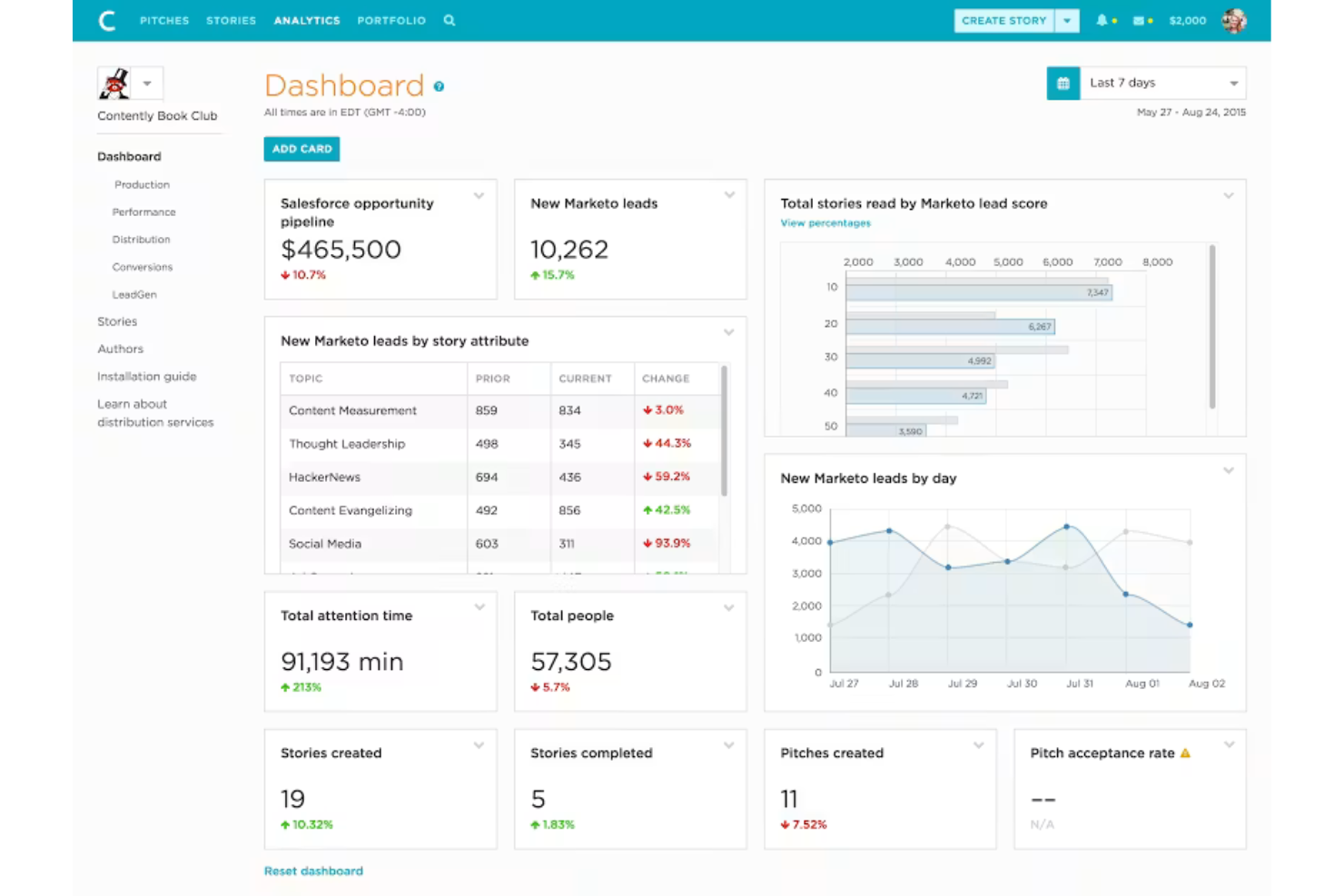
Task: Open Performance sidebar section
Action: 143,212
